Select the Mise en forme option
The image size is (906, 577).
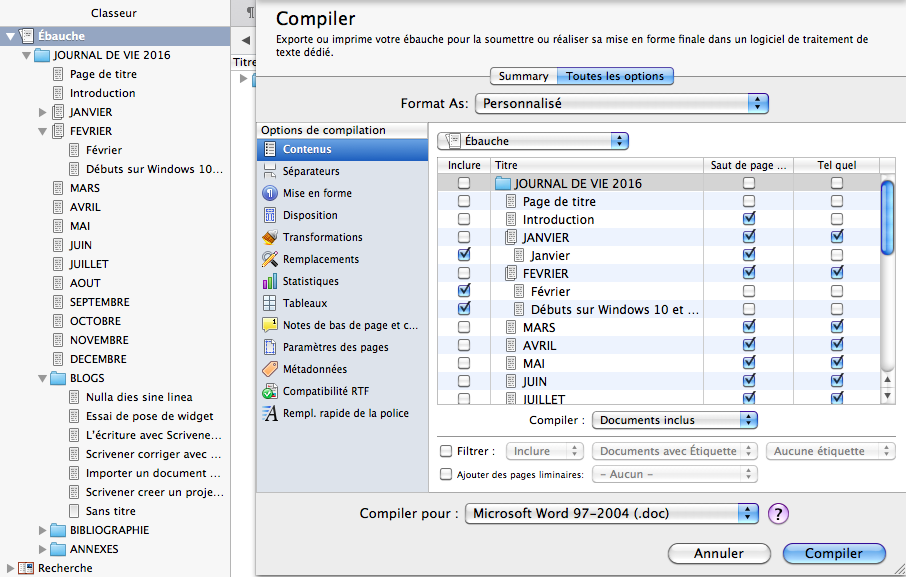(x=316, y=193)
